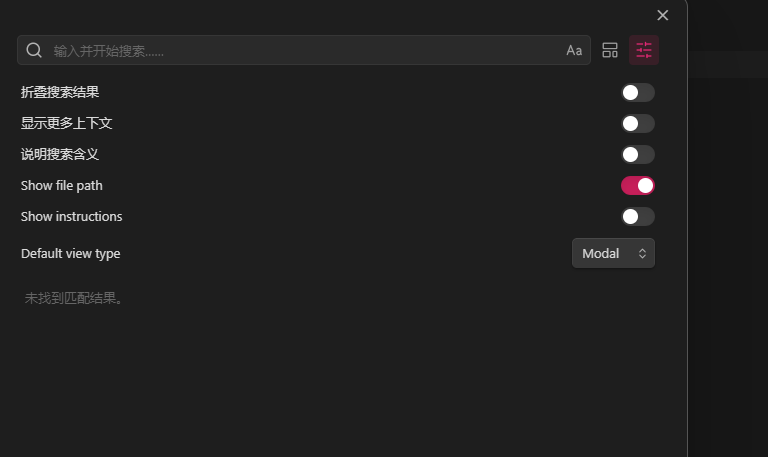This screenshot has width=768, height=457.
Task: Turn on the 显示更多上下文 switch
Action: pos(638,123)
